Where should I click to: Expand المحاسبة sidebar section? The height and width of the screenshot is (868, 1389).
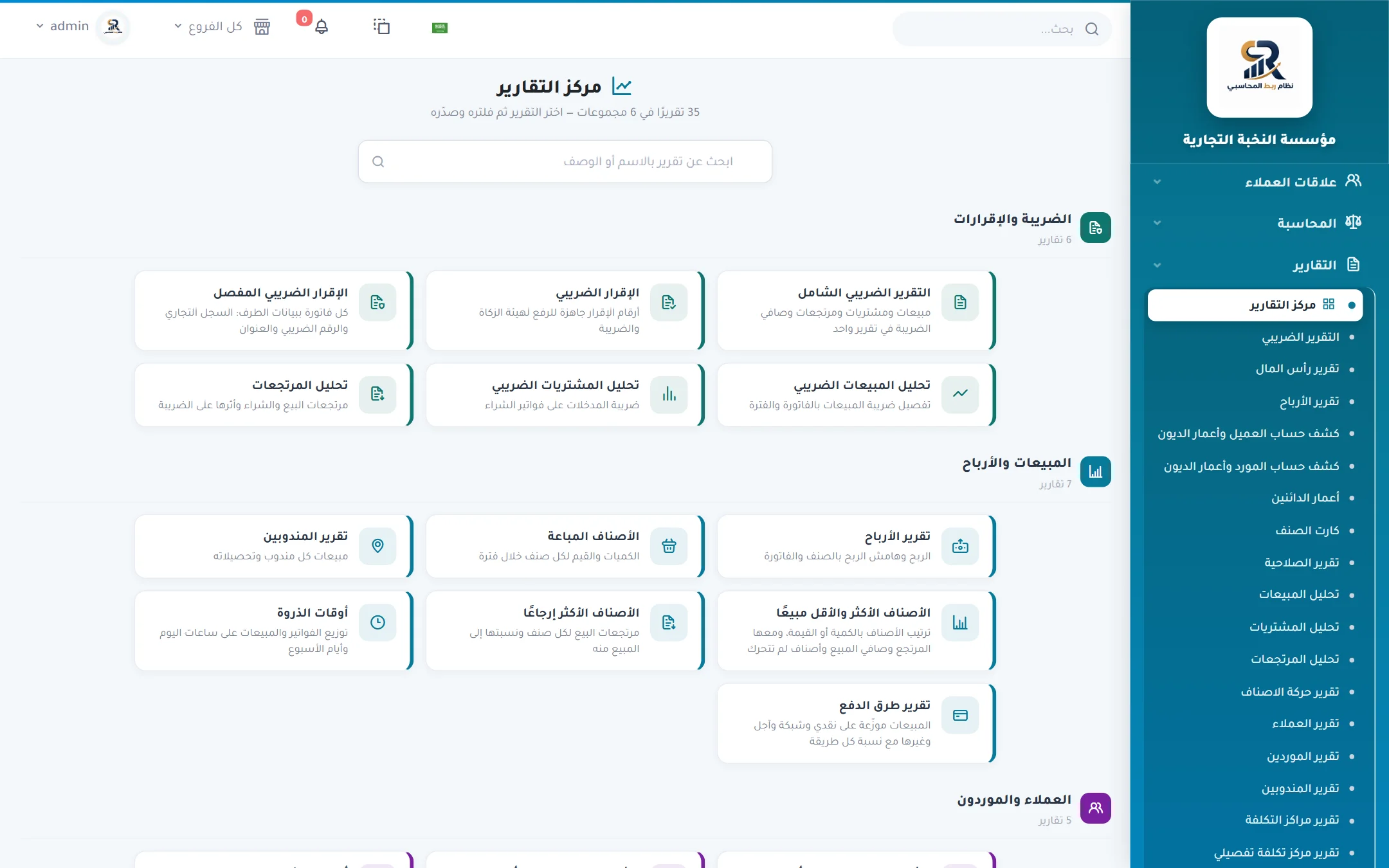tap(1259, 223)
